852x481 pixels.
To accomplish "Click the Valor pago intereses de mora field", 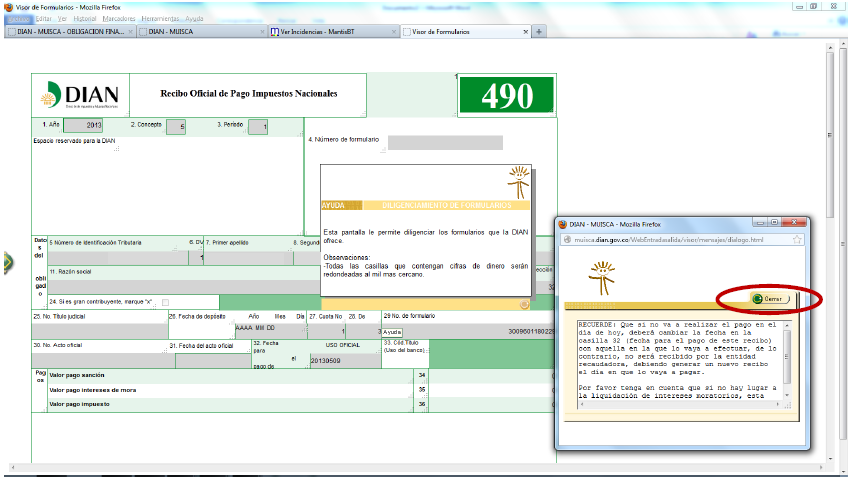I will [x=492, y=390].
